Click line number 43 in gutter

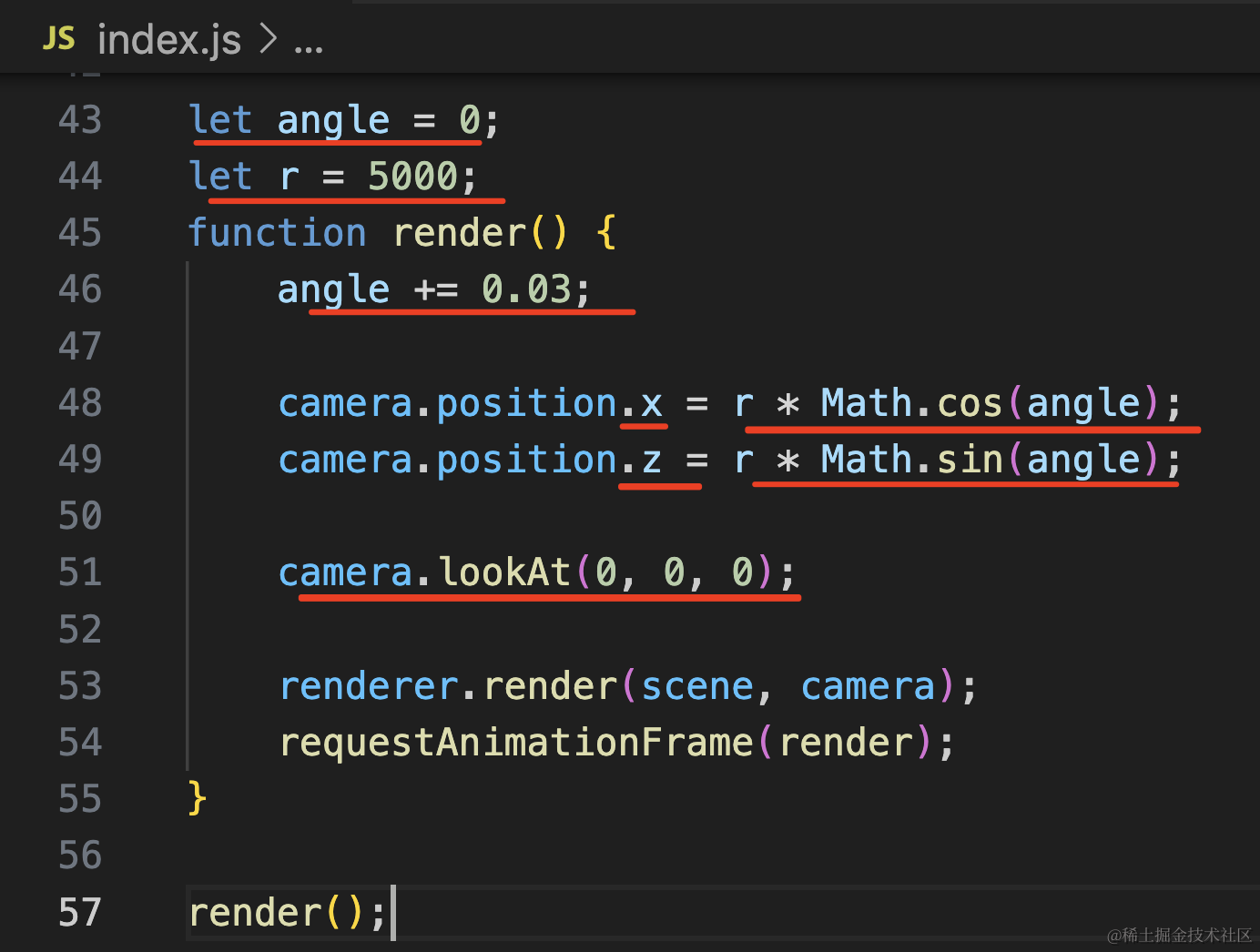(80, 120)
